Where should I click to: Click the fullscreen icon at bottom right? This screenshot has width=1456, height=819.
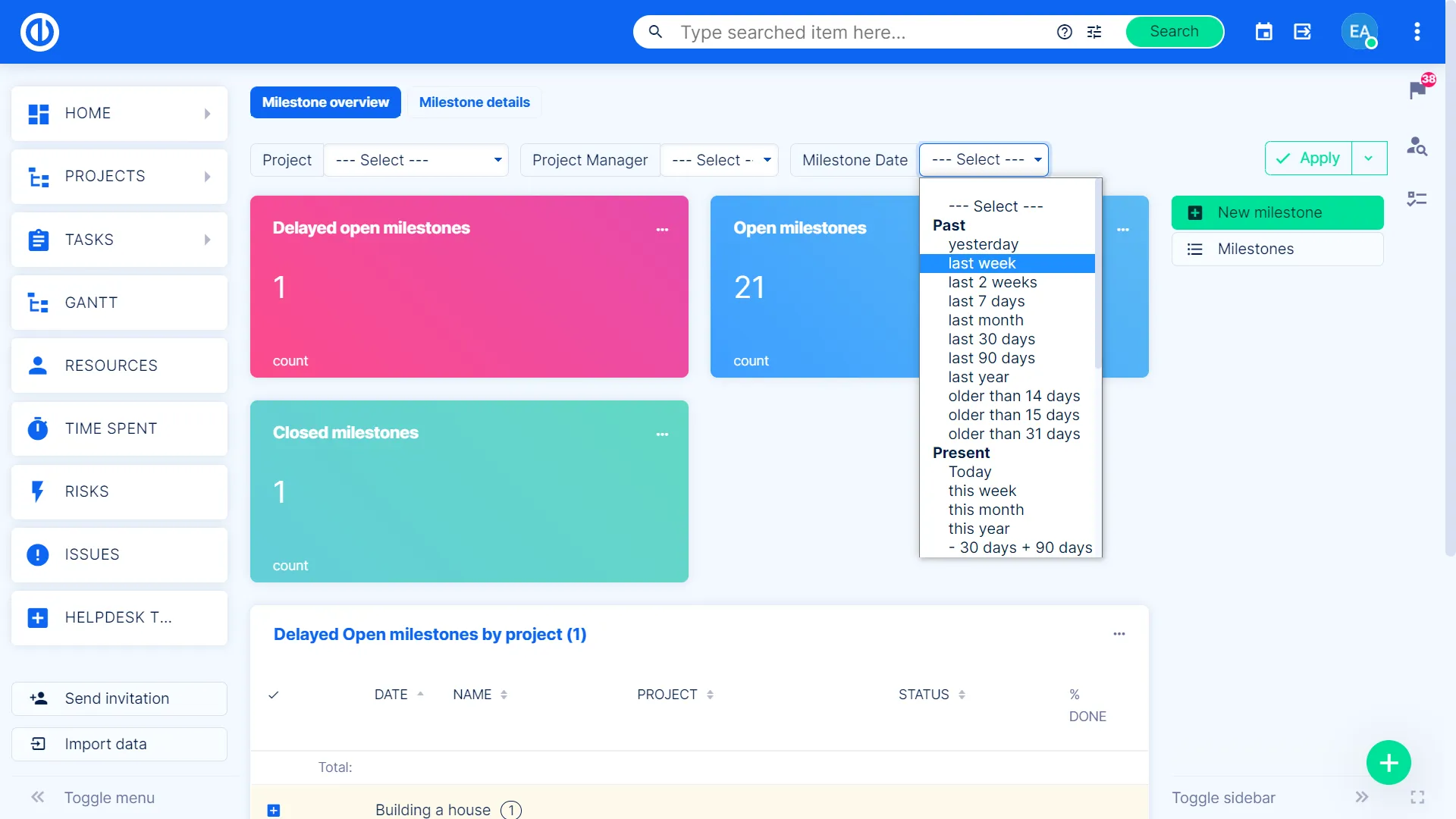click(1417, 797)
